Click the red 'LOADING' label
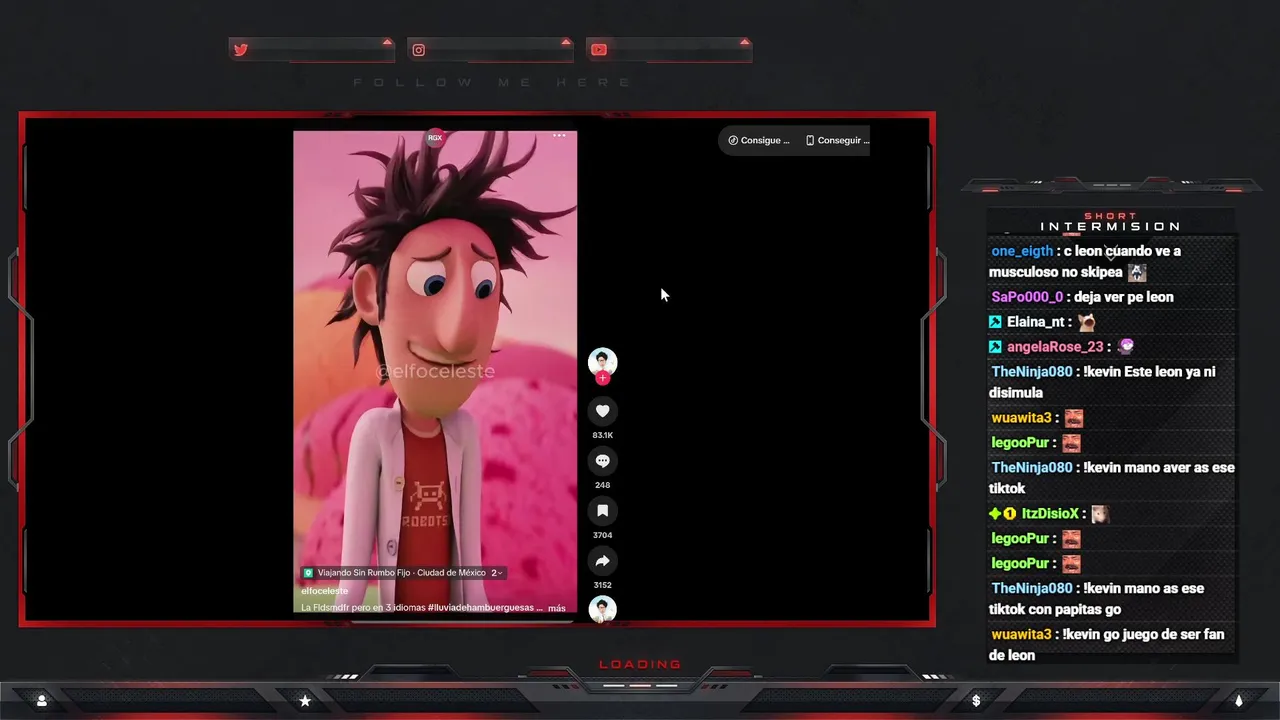The image size is (1280, 720). (640, 664)
